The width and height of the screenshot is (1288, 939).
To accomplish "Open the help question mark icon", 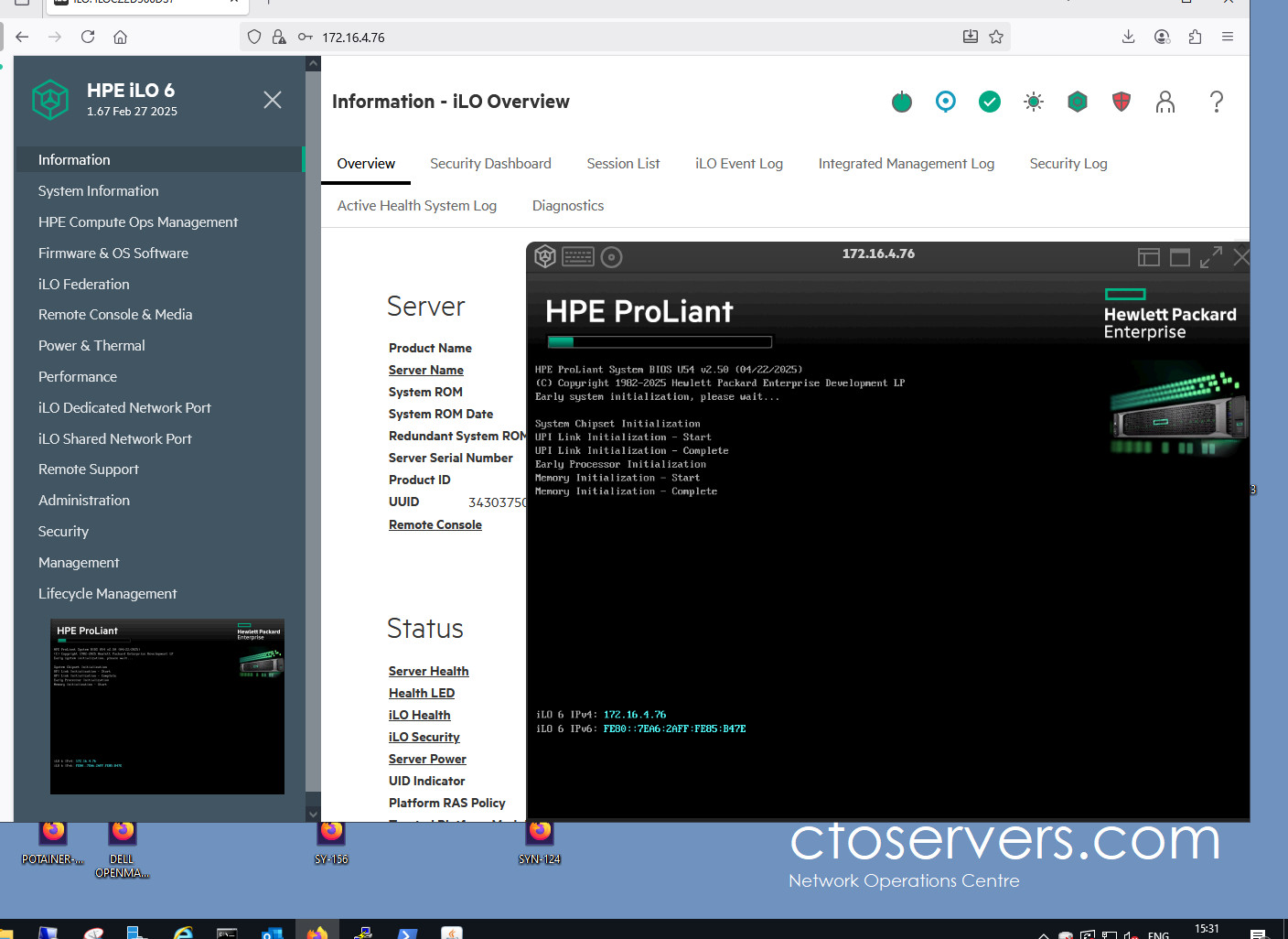I will coord(1217,102).
